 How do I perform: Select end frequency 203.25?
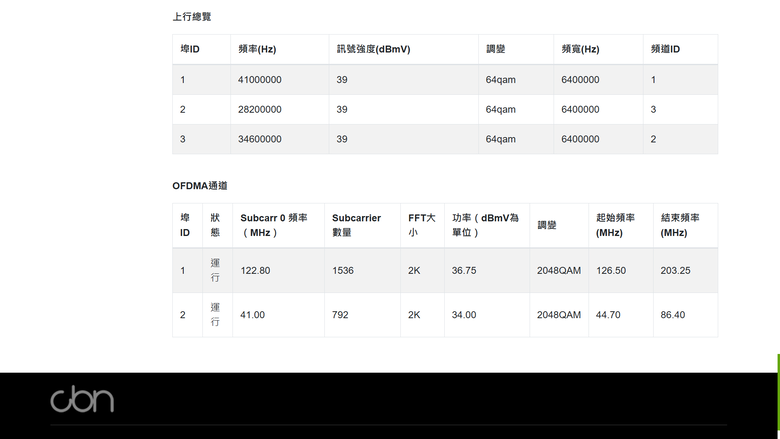(675, 270)
